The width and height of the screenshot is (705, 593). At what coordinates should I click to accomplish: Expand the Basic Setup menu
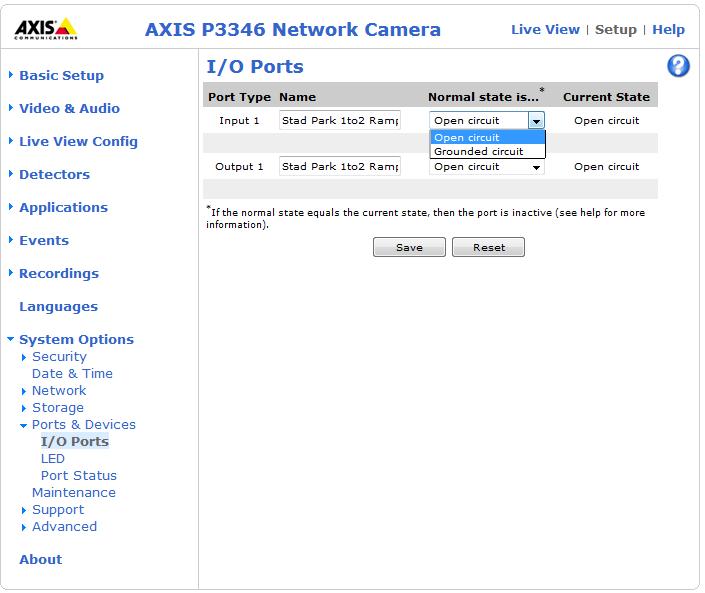(61, 75)
